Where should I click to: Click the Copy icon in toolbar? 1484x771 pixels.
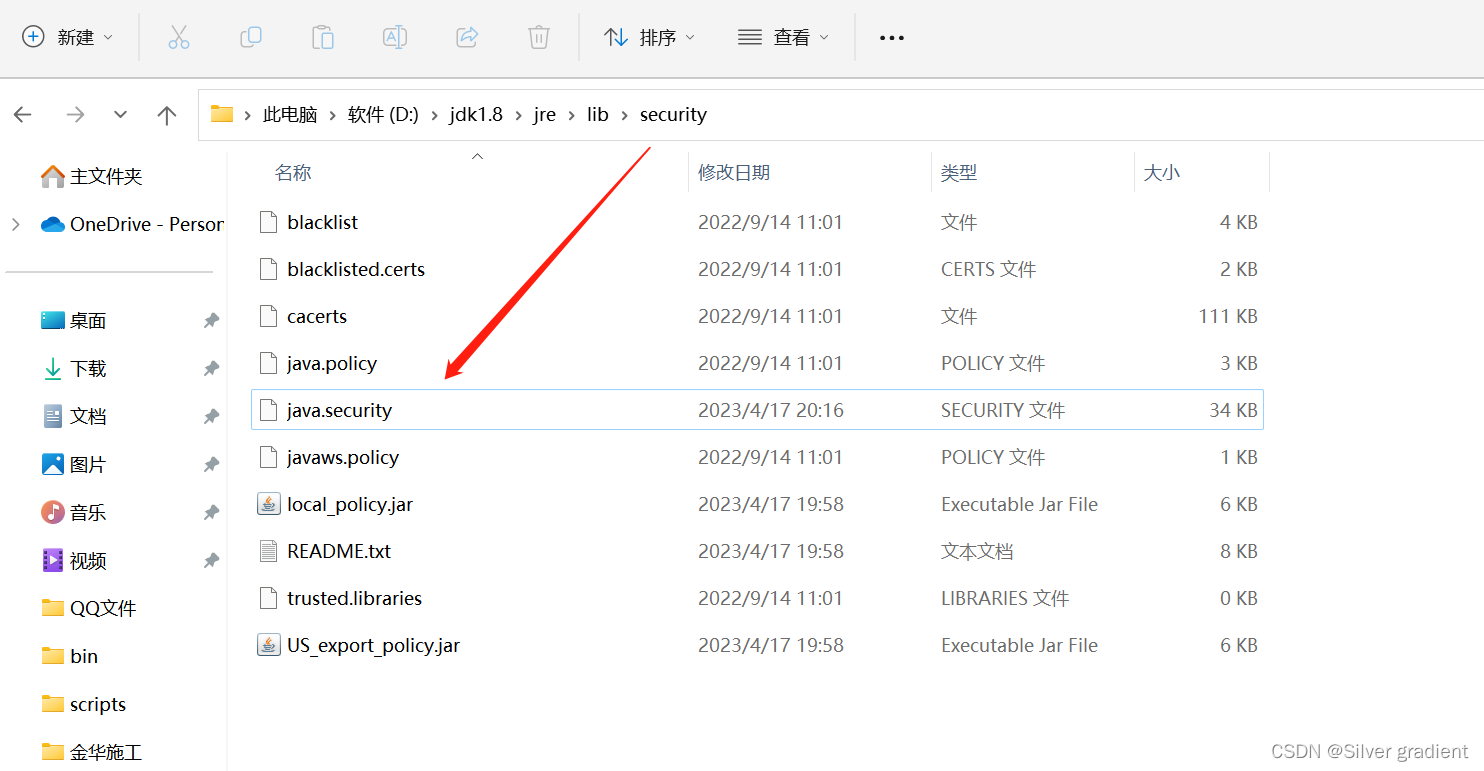click(x=251, y=38)
